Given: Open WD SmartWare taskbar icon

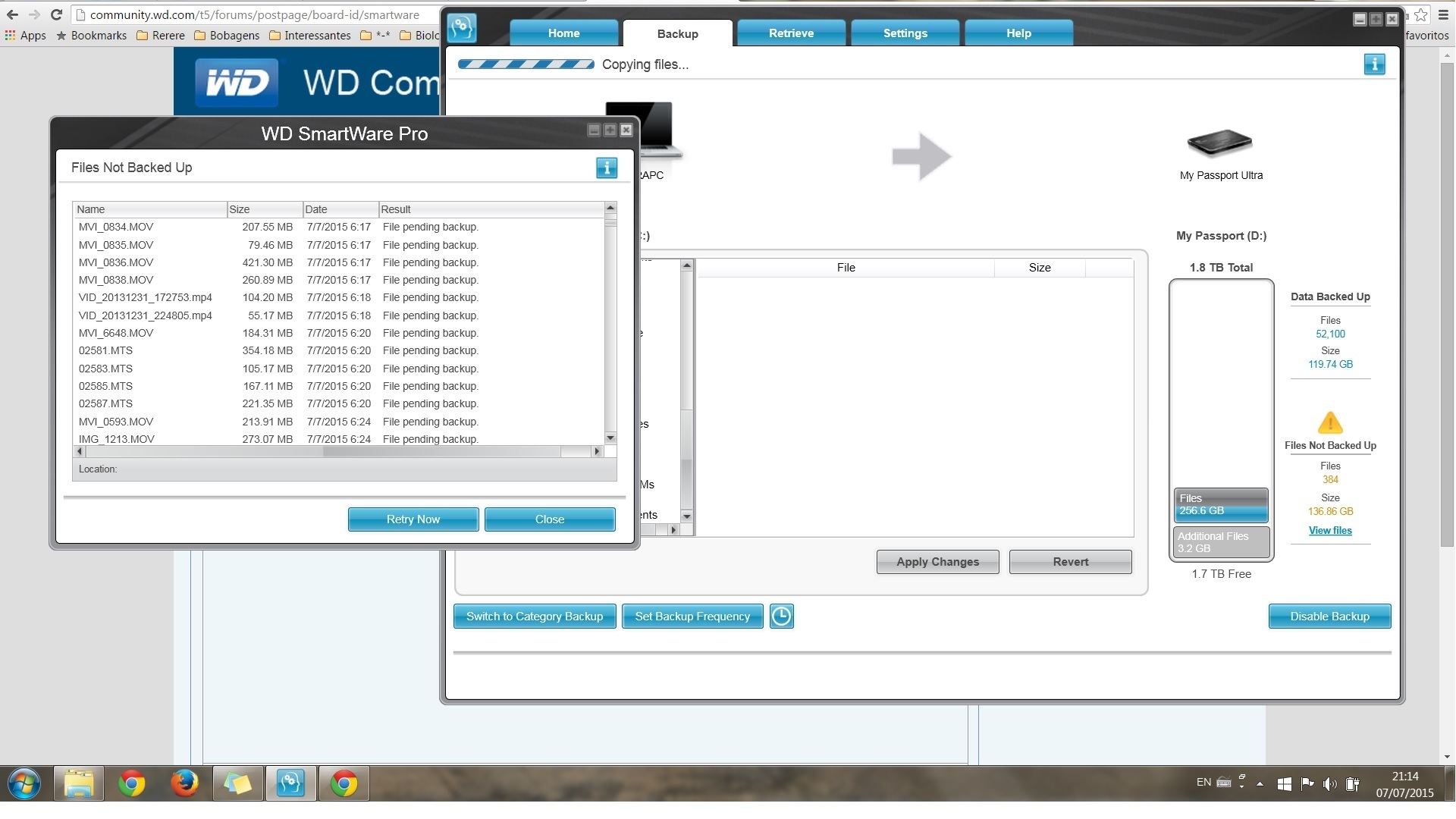Looking at the screenshot, I should coord(290,783).
